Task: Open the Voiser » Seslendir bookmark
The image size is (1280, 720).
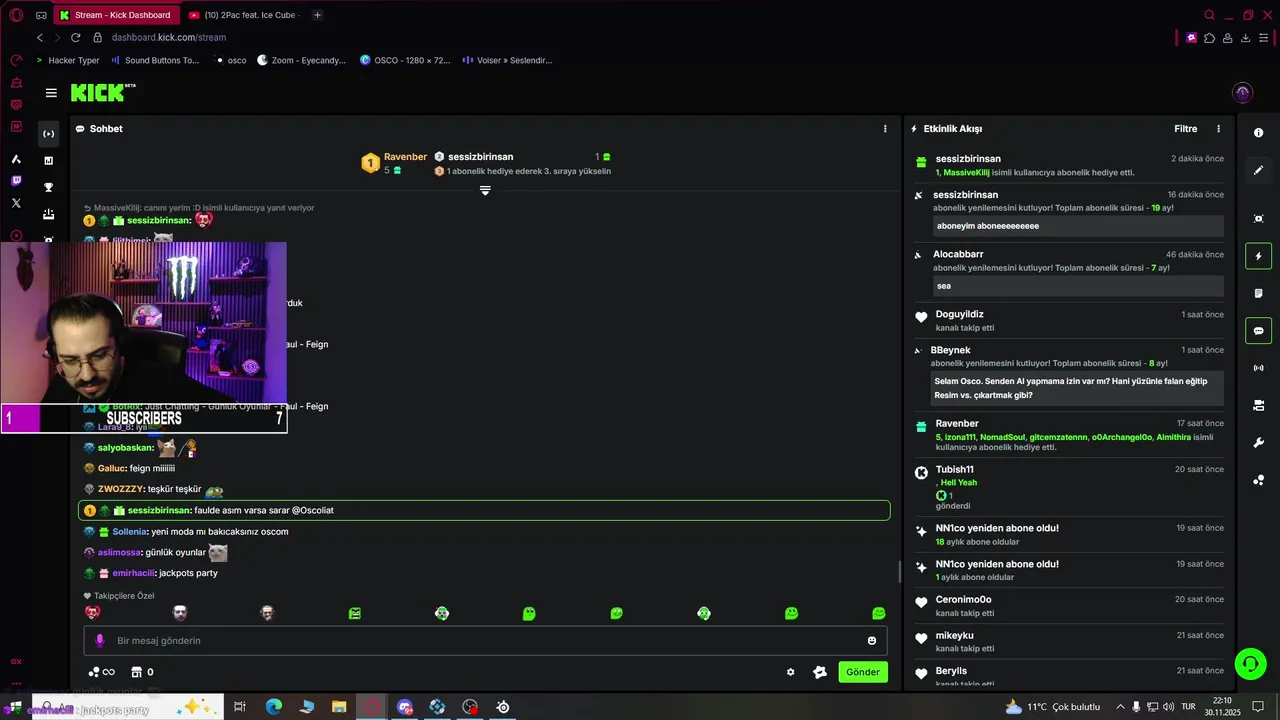Action: (x=507, y=60)
